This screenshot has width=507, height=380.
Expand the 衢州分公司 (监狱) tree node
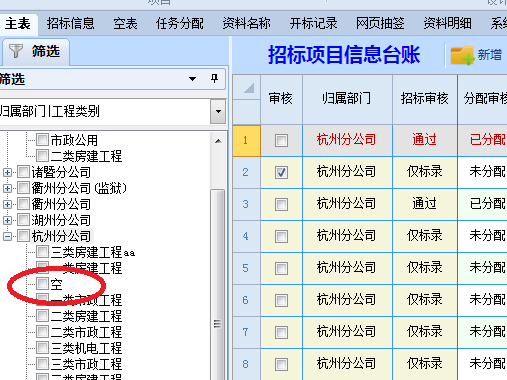(x=7, y=188)
